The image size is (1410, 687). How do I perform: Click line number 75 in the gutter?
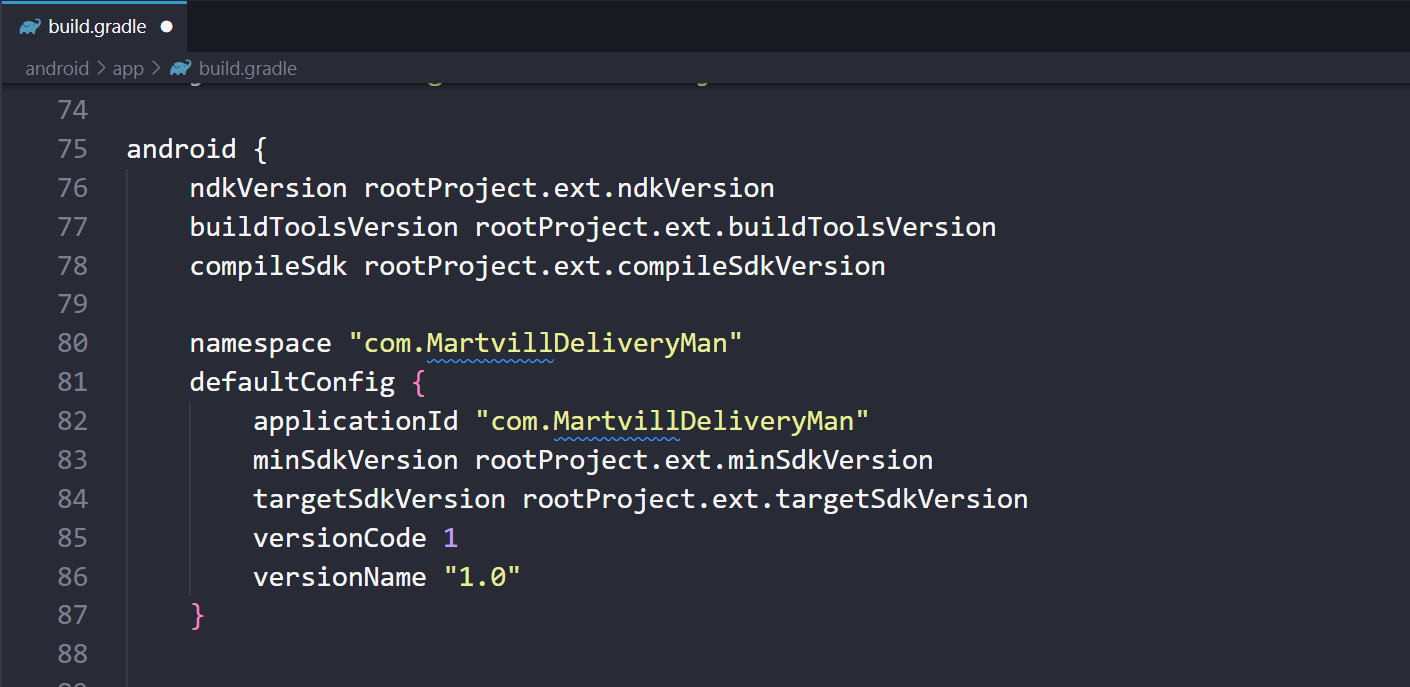[x=72, y=149]
